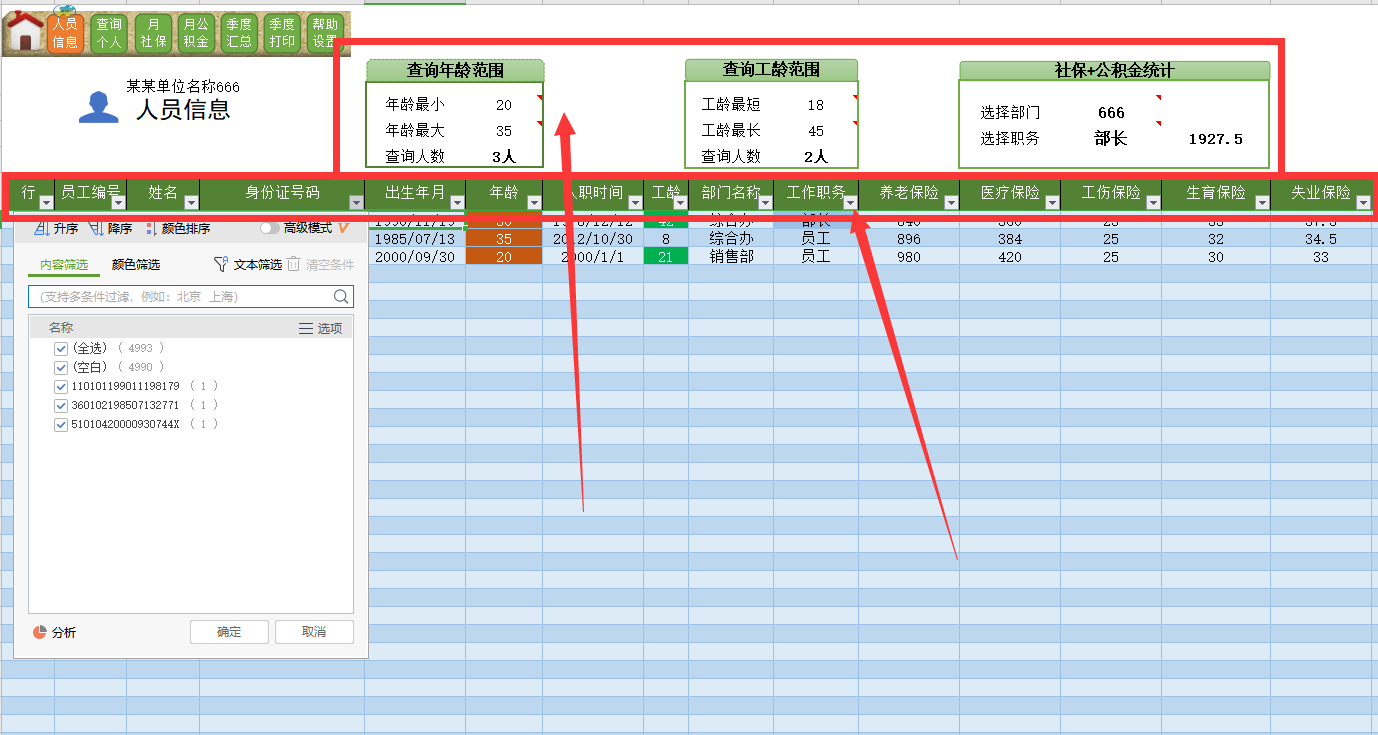The image size is (1378, 735).
Task: Switch to the 颜色筛选 tab
Action: [x=136, y=265]
